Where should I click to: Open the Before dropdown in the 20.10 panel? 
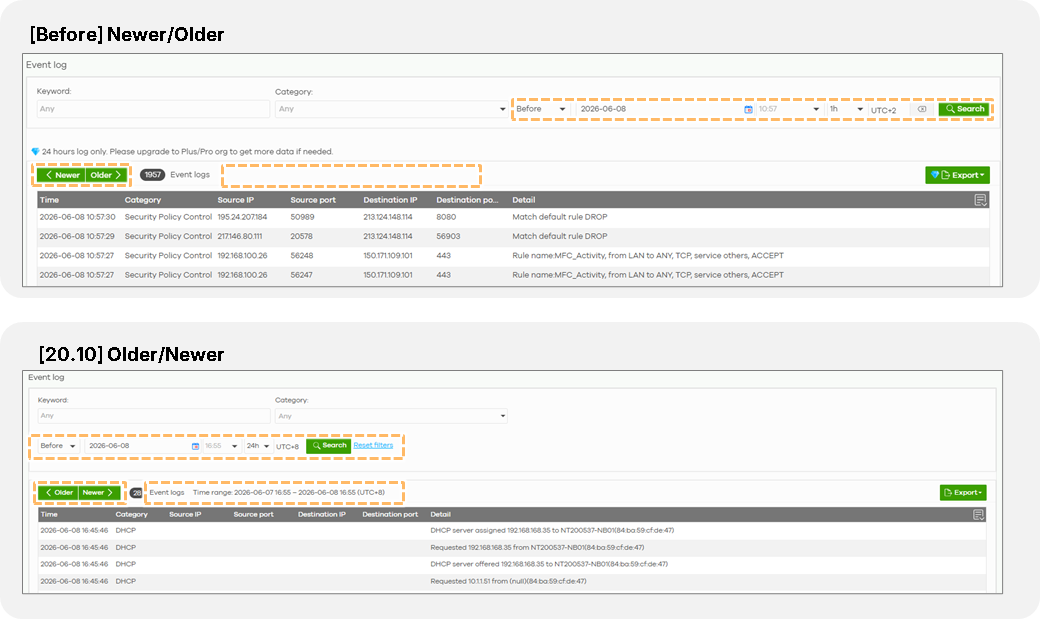click(58, 446)
